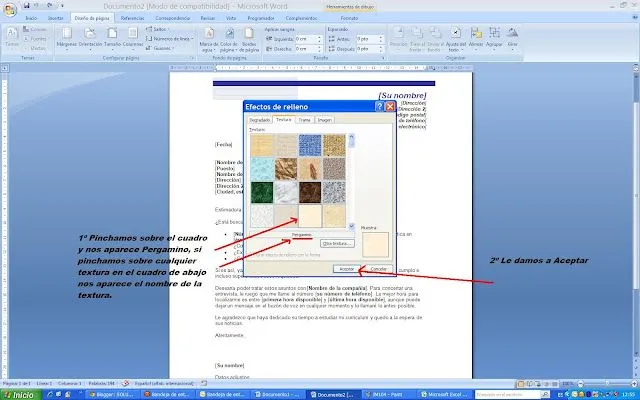Open the Formato drawing tools tab
The height and width of the screenshot is (400, 640).
coord(349,18)
